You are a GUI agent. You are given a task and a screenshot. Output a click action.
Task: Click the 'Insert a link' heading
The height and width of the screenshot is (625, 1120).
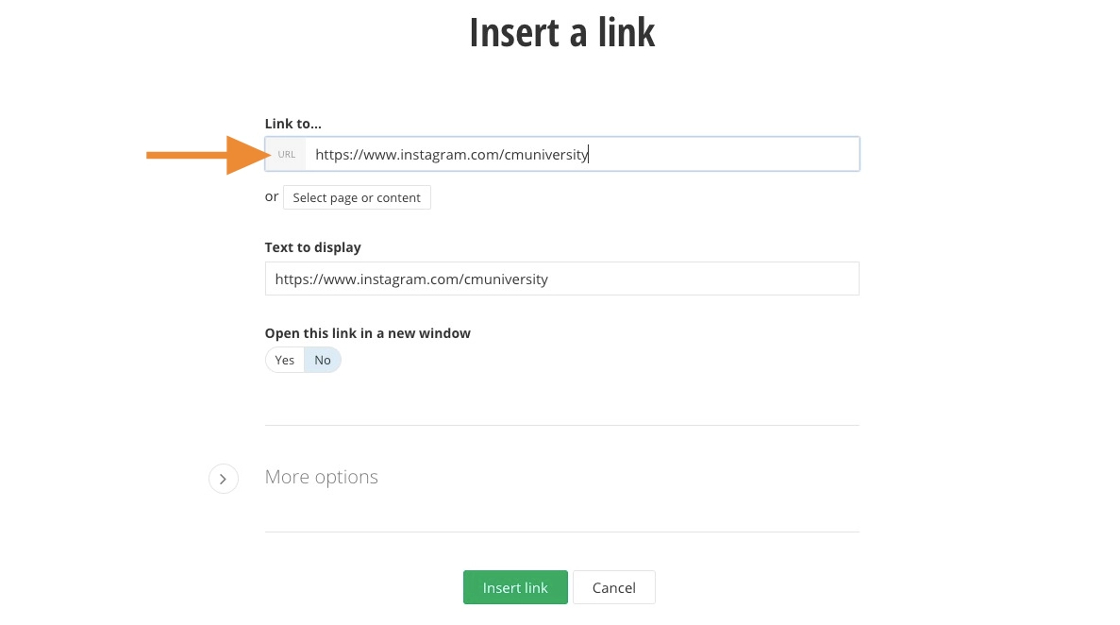click(x=561, y=33)
